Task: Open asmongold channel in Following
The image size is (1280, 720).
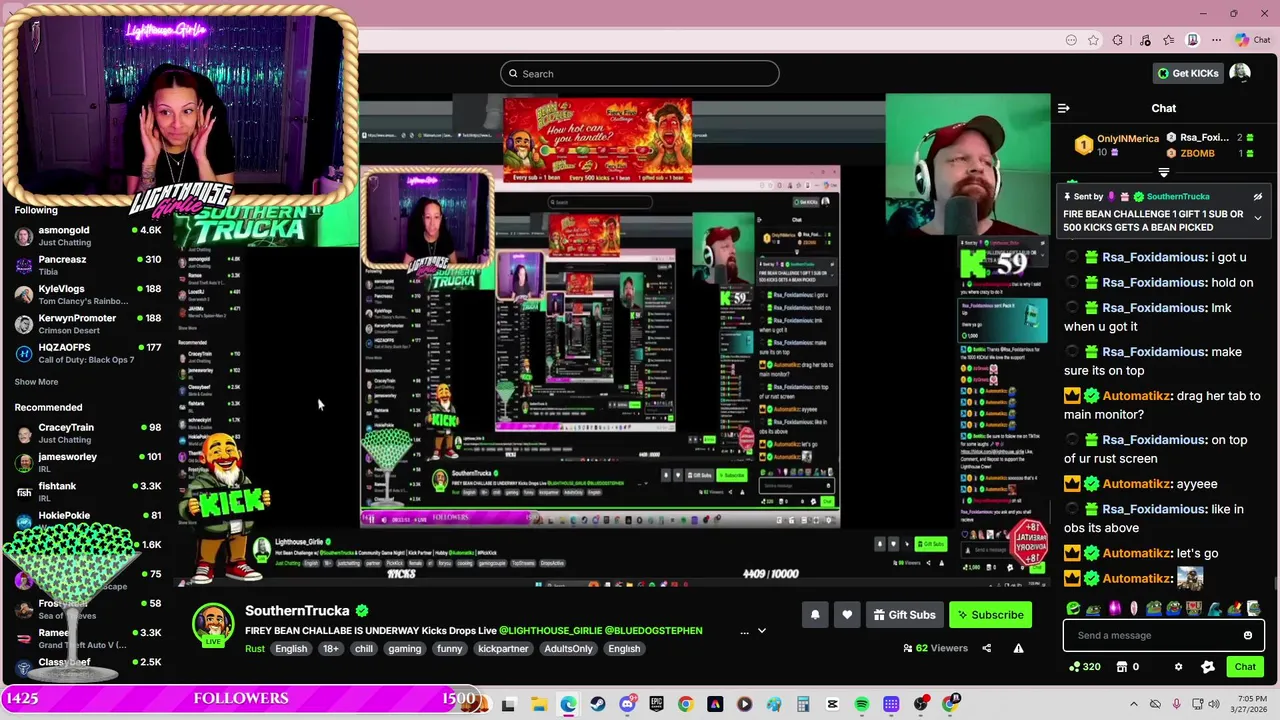Action: (88, 236)
